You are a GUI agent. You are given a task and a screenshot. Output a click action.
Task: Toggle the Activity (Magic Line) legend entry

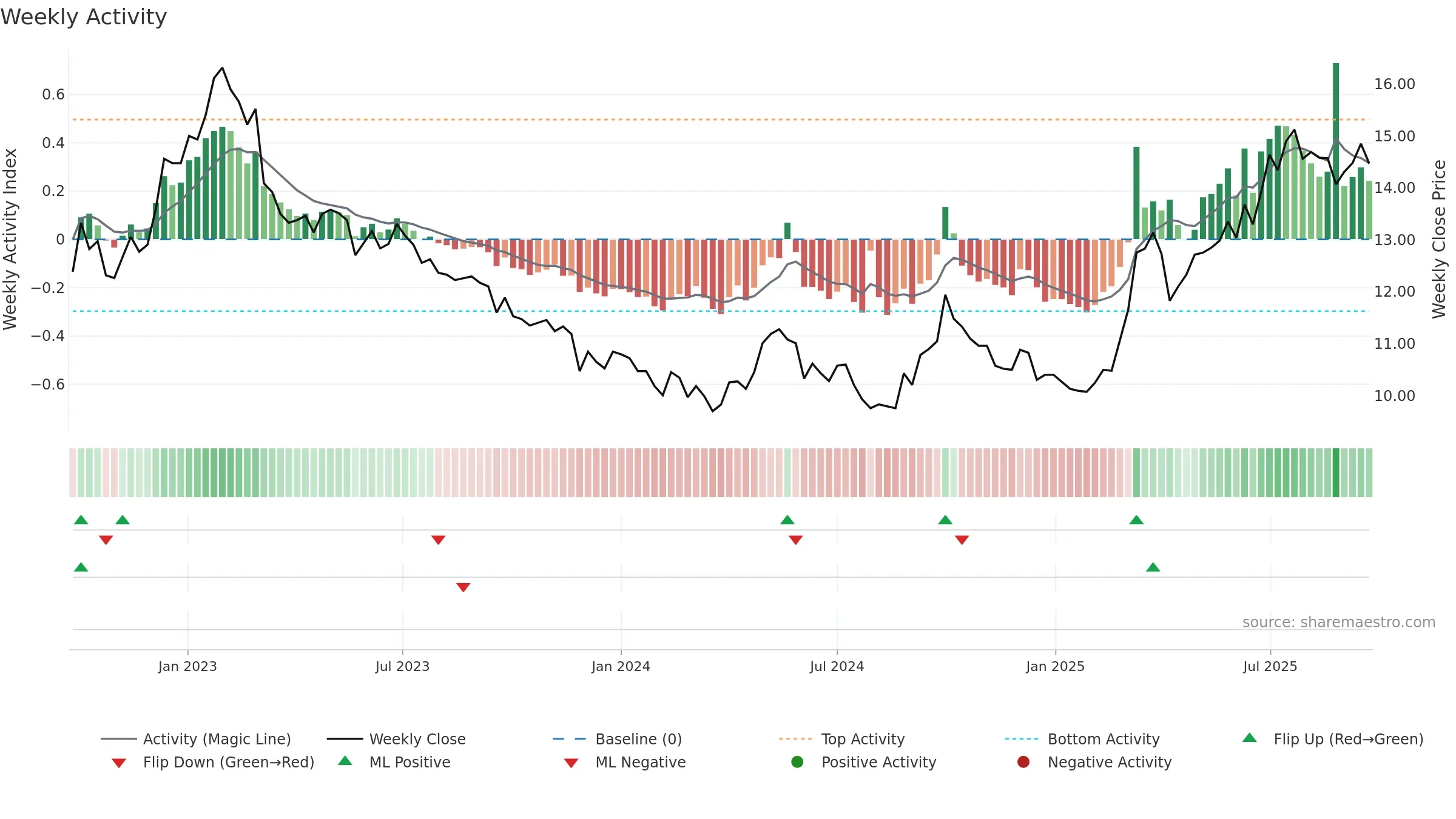click(196, 739)
